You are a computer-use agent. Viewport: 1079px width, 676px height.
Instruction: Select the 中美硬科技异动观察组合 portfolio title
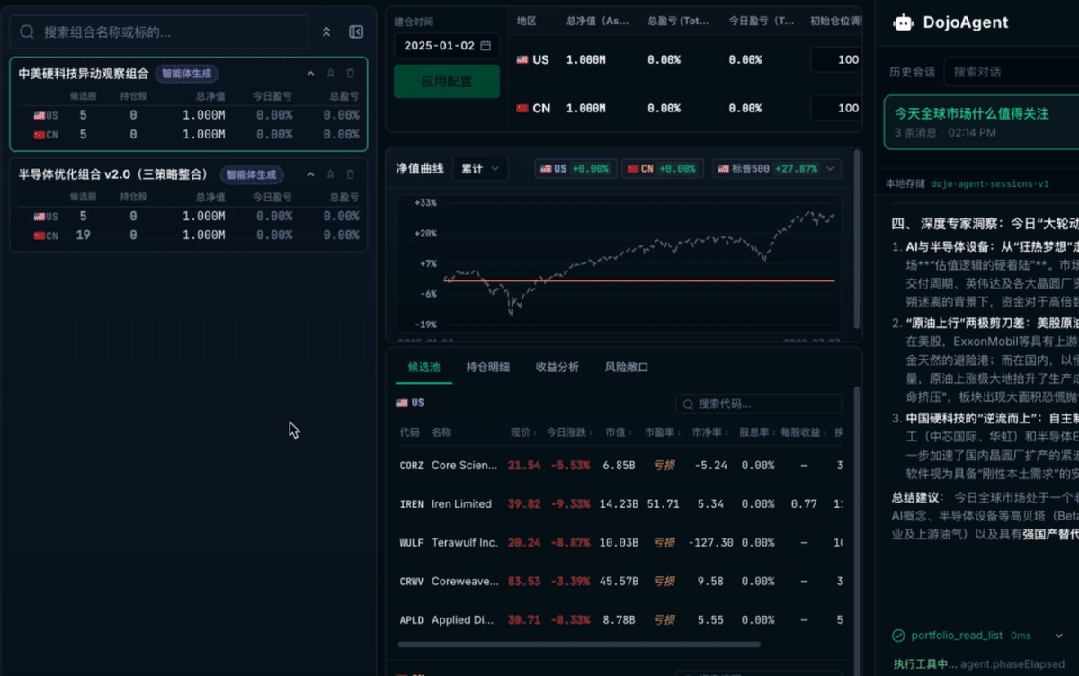(83, 74)
